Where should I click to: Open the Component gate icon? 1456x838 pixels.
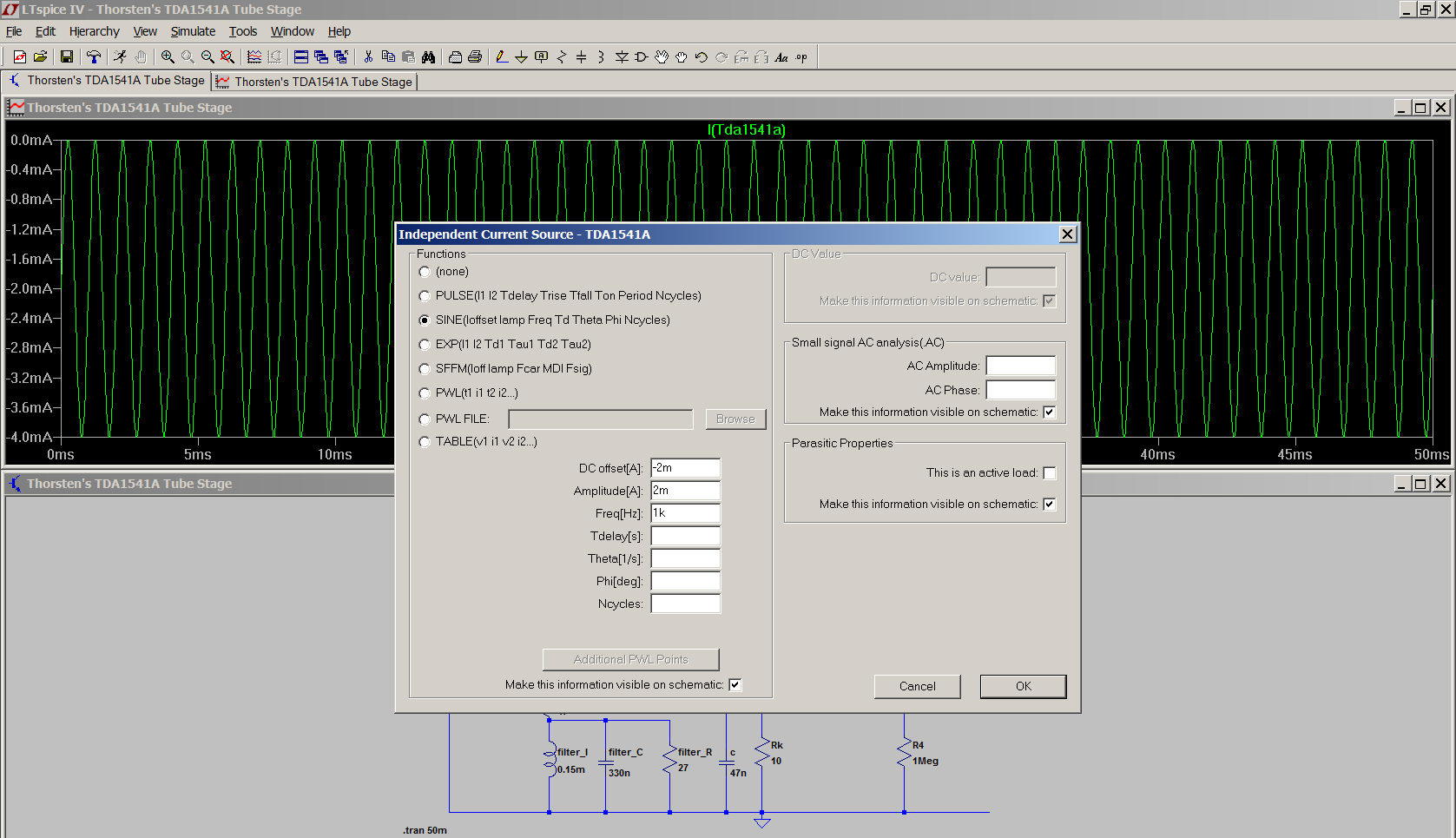click(642, 57)
